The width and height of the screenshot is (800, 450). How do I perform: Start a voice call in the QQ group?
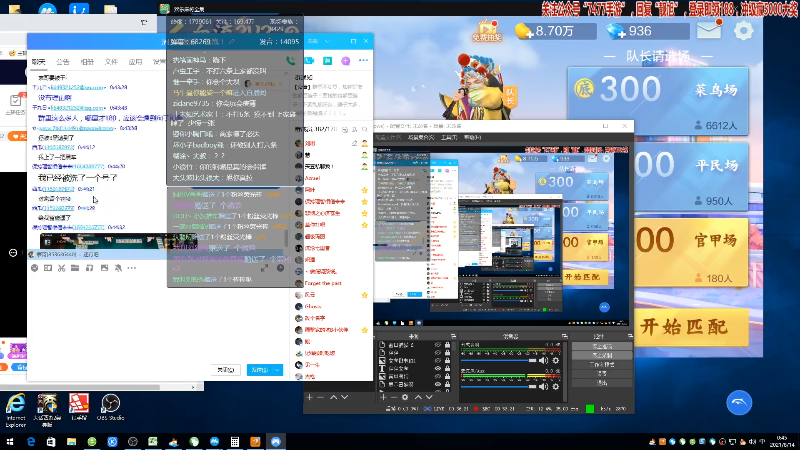290,61
